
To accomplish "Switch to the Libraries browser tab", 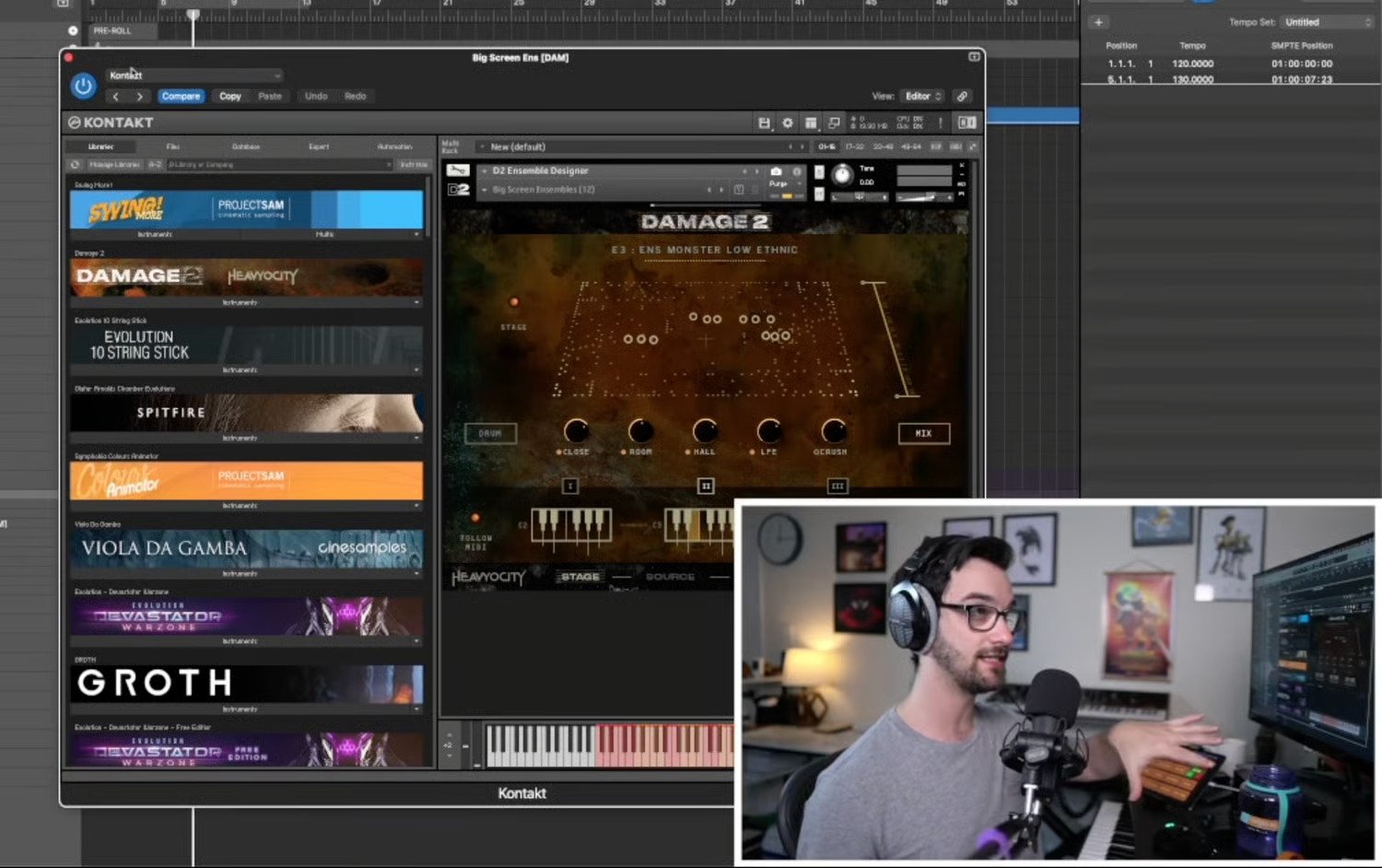I will click(x=100, y=147).
